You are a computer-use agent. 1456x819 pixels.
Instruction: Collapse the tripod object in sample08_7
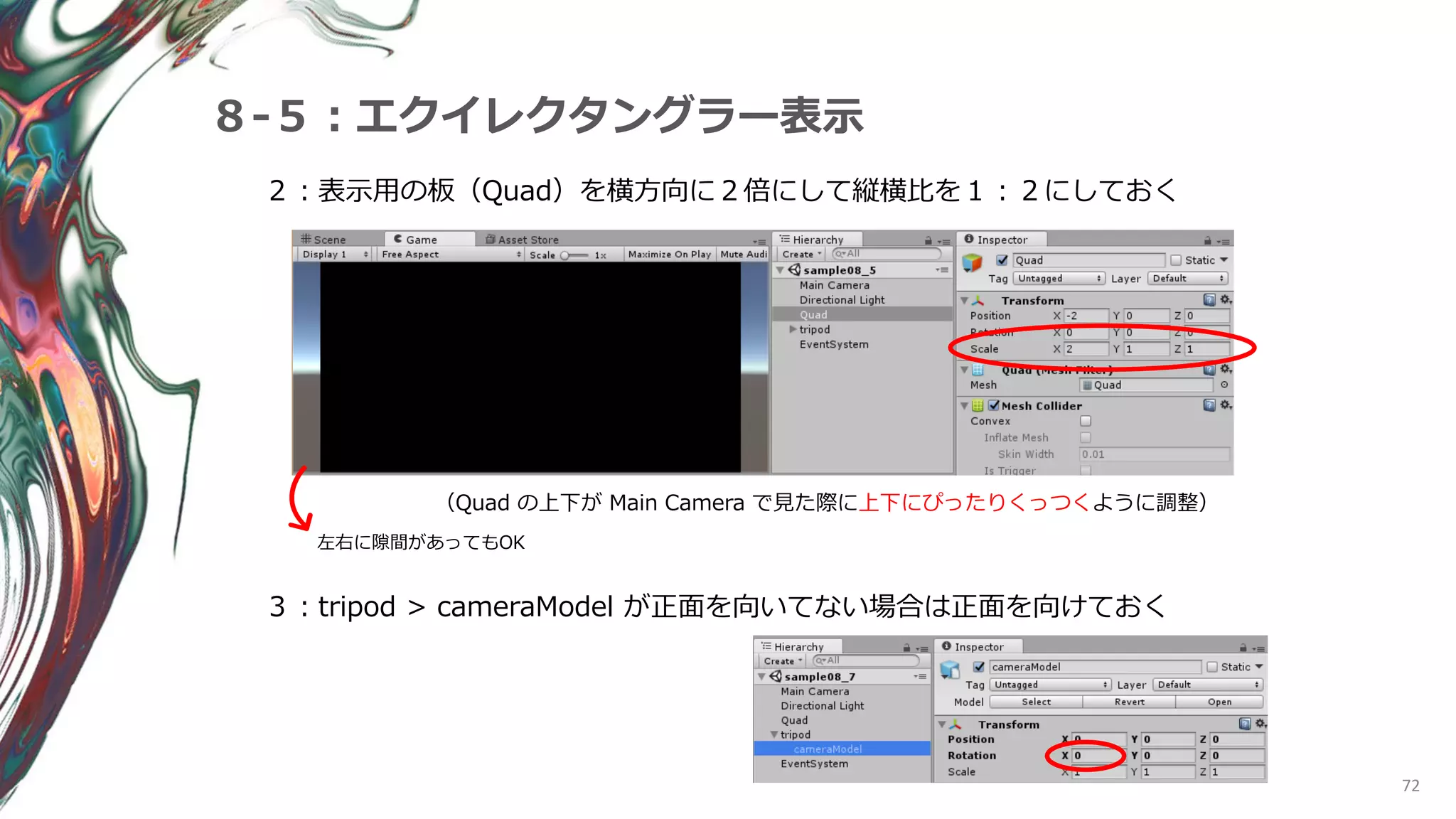point(774,734)
